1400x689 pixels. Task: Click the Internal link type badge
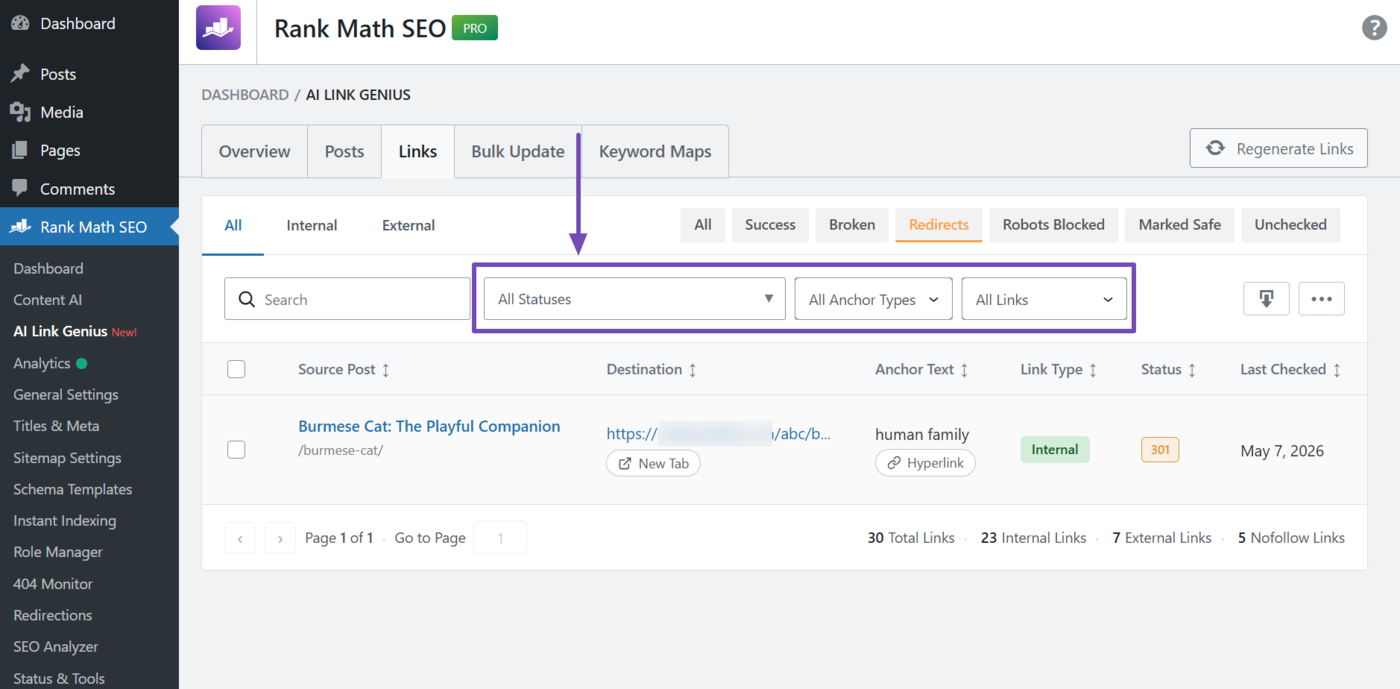(1055, 450)
